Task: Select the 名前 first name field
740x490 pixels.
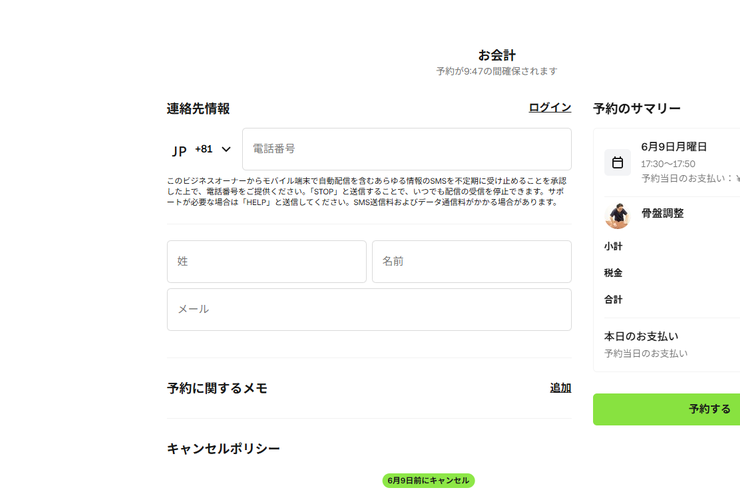Action: [x=471, y=261]
